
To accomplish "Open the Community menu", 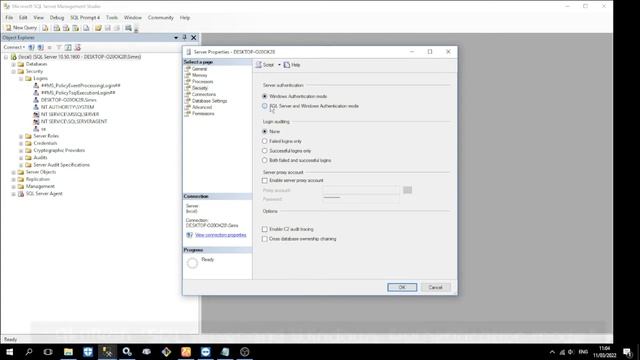I will 160,18.
